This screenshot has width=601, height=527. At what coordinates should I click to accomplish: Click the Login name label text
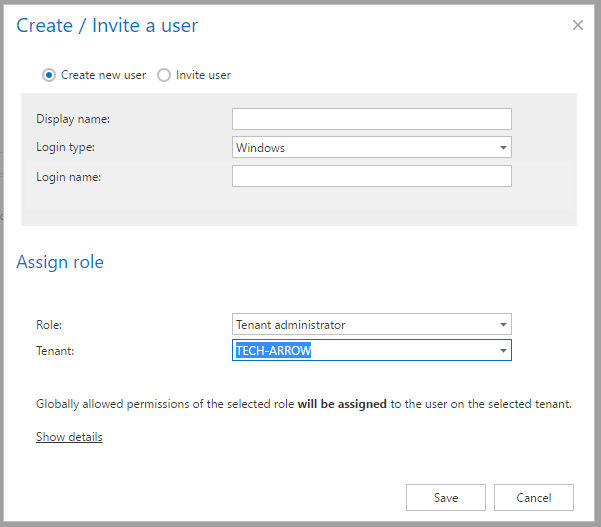click(69, 177)
